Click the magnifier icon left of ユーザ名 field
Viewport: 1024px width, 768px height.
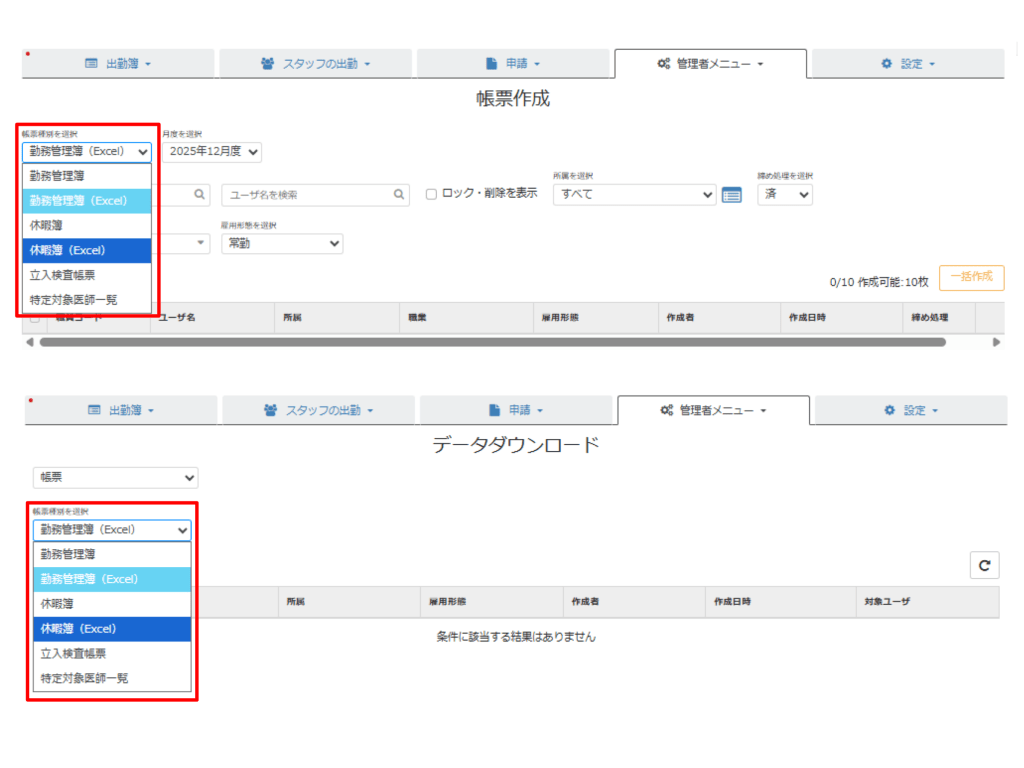point(200,195)
